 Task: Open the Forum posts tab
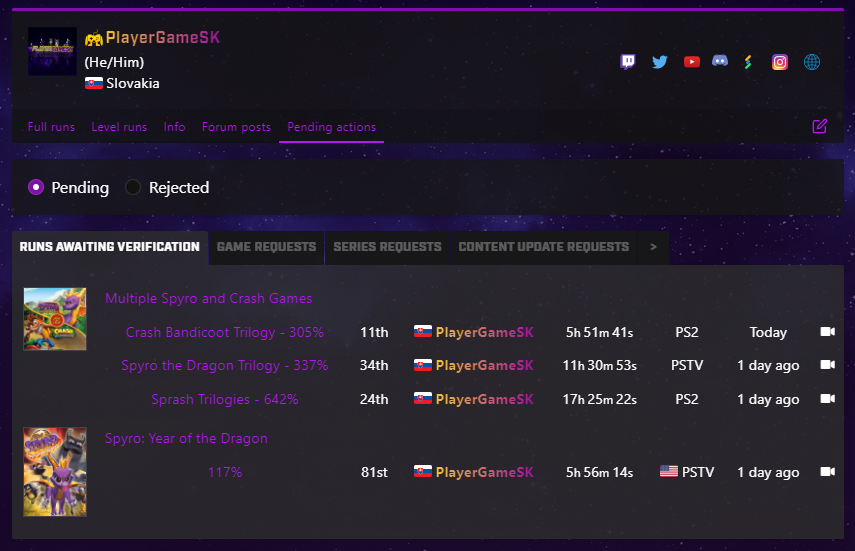[x=236, y=127]
